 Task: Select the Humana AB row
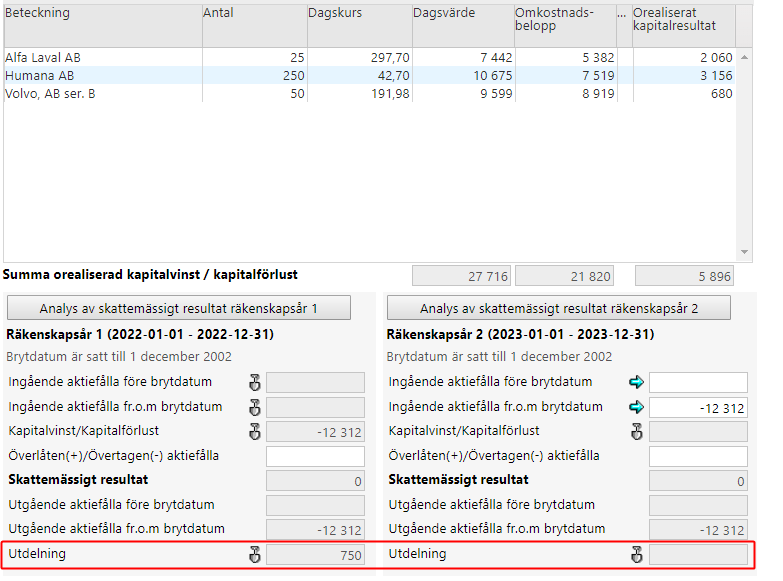pos(369,75)
